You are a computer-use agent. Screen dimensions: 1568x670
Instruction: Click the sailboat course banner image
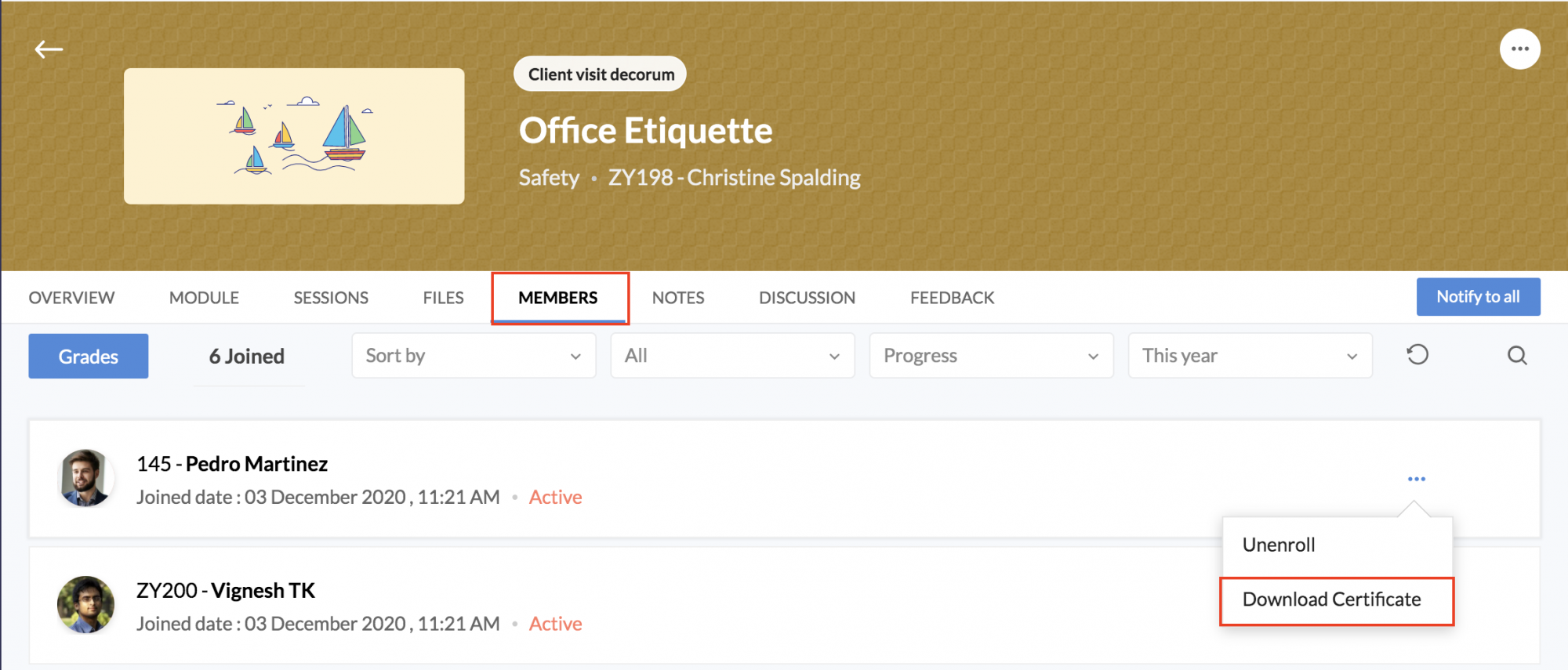click(294, 136)
